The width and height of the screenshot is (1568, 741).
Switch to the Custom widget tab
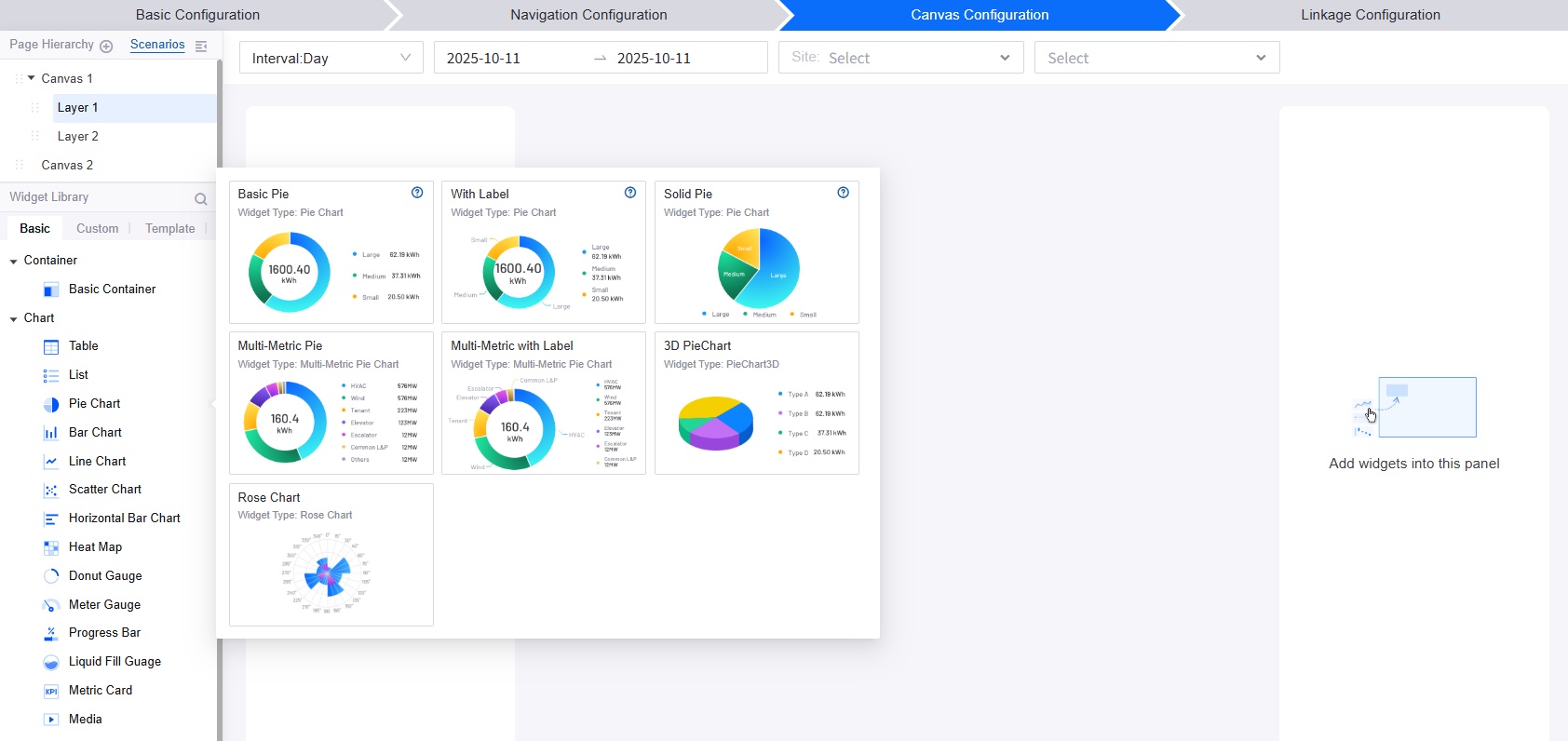tap(97, 228)
